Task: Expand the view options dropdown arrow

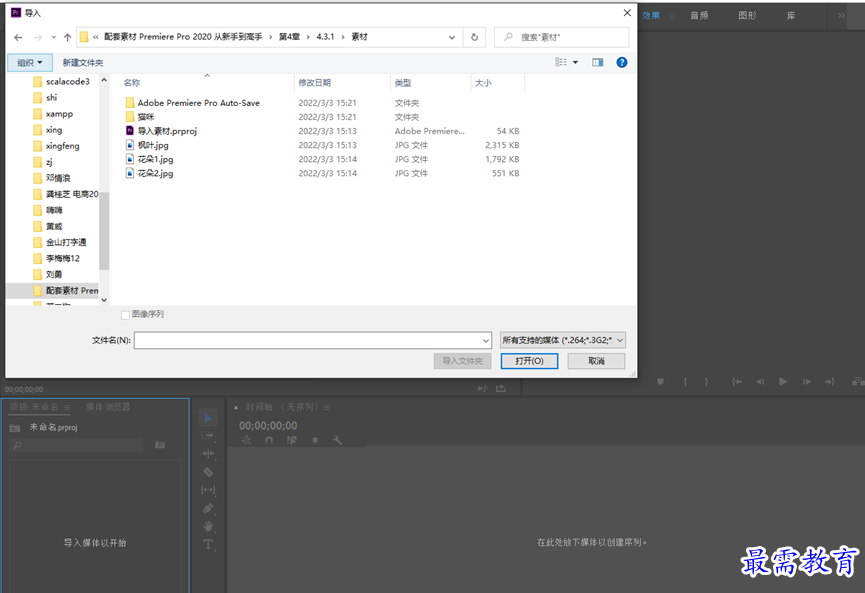Action: tap(575, 62)
